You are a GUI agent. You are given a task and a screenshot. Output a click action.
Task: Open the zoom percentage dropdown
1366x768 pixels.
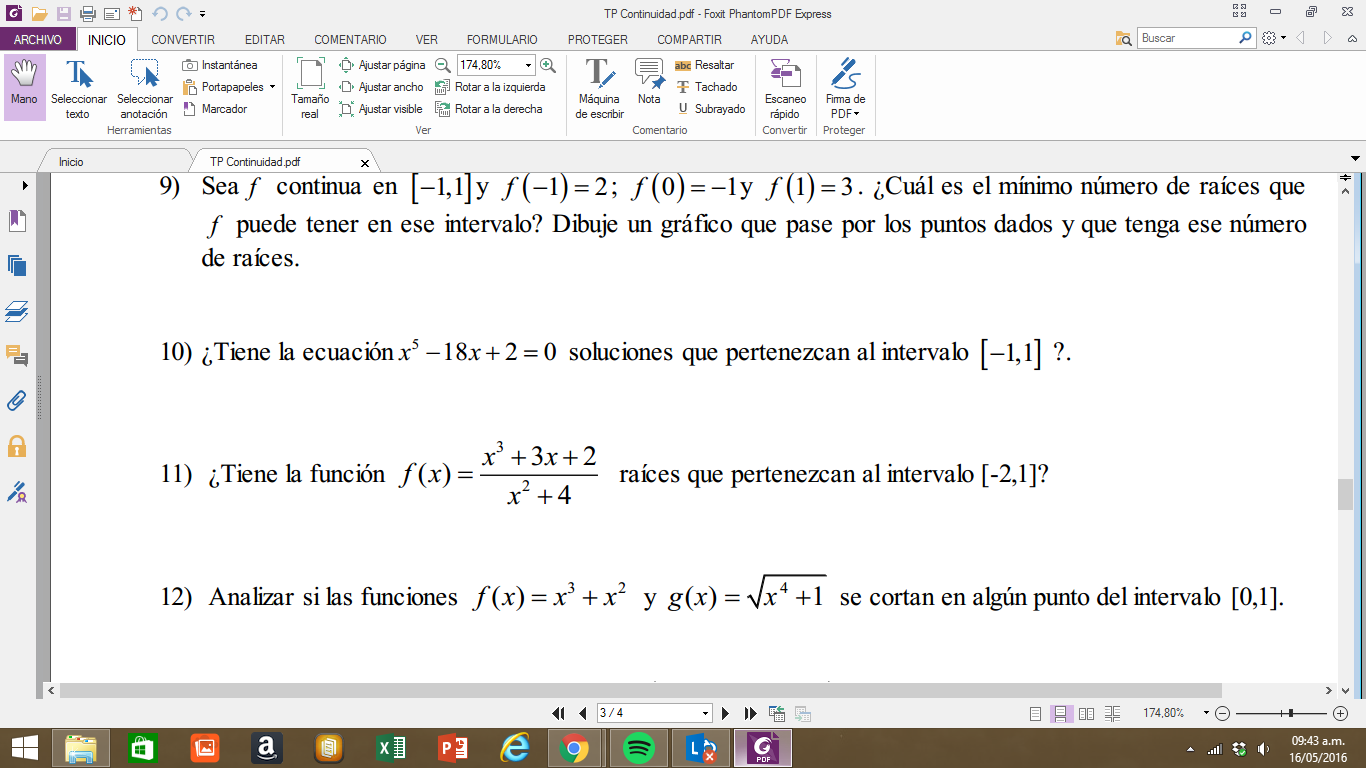(528, 65)
